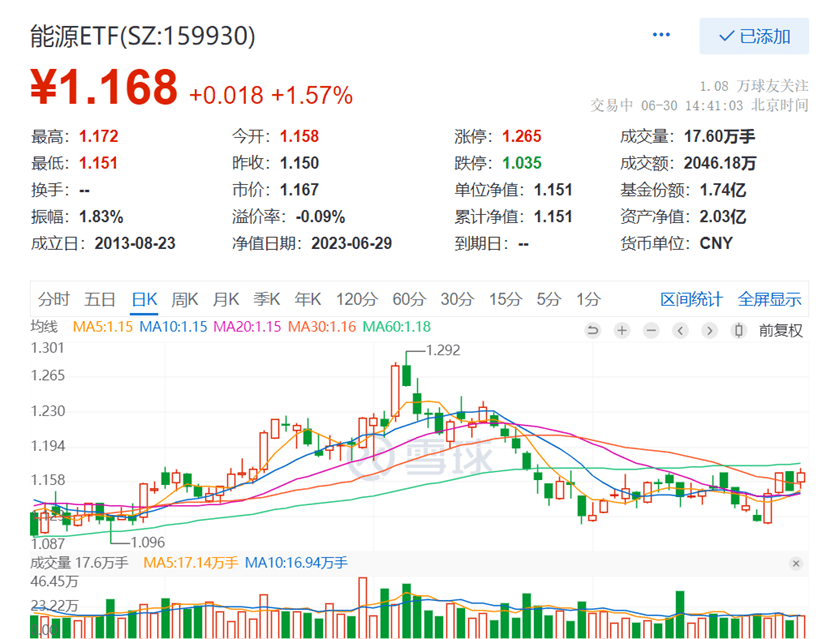
Task: Switch to the 60分 interval tab
Action: [409, 299]
